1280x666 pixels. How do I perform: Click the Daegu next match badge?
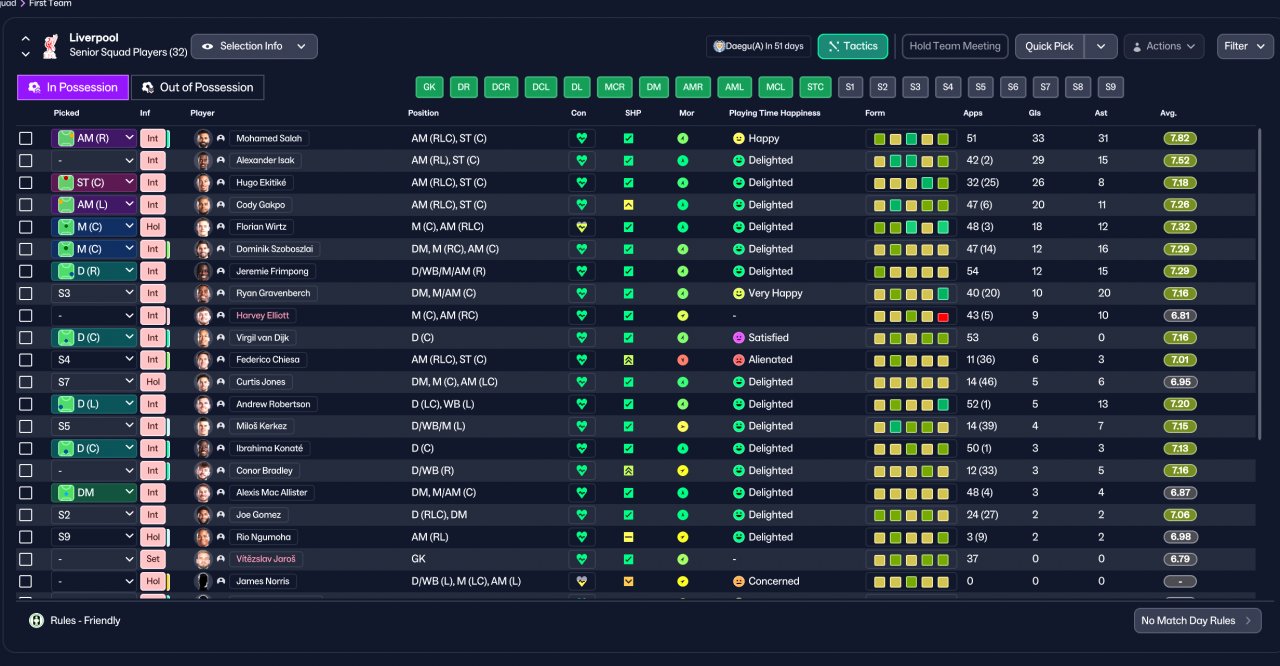click(757, 46)
